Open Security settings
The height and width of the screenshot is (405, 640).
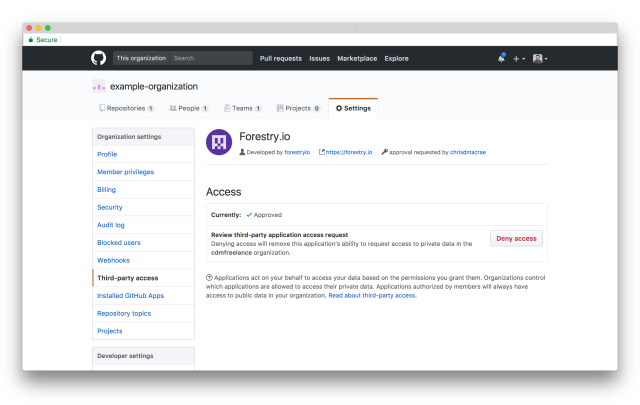[143, 207]
